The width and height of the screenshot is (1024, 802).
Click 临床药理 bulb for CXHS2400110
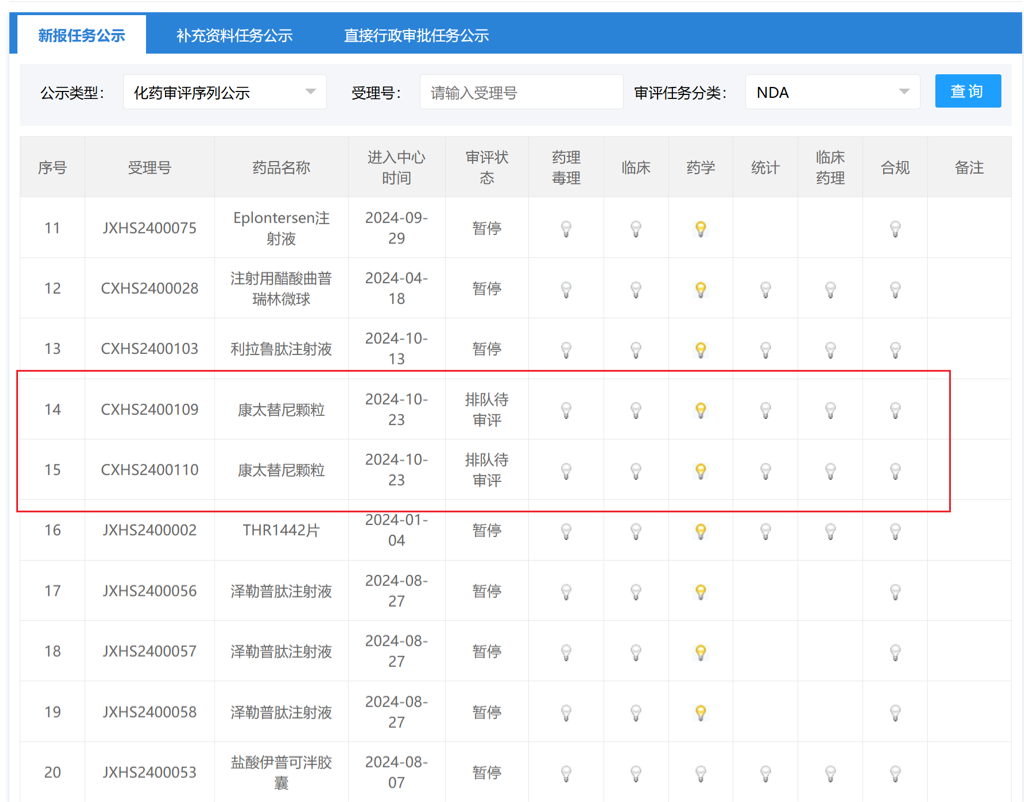pyautogui.click(x=830, y=471)
